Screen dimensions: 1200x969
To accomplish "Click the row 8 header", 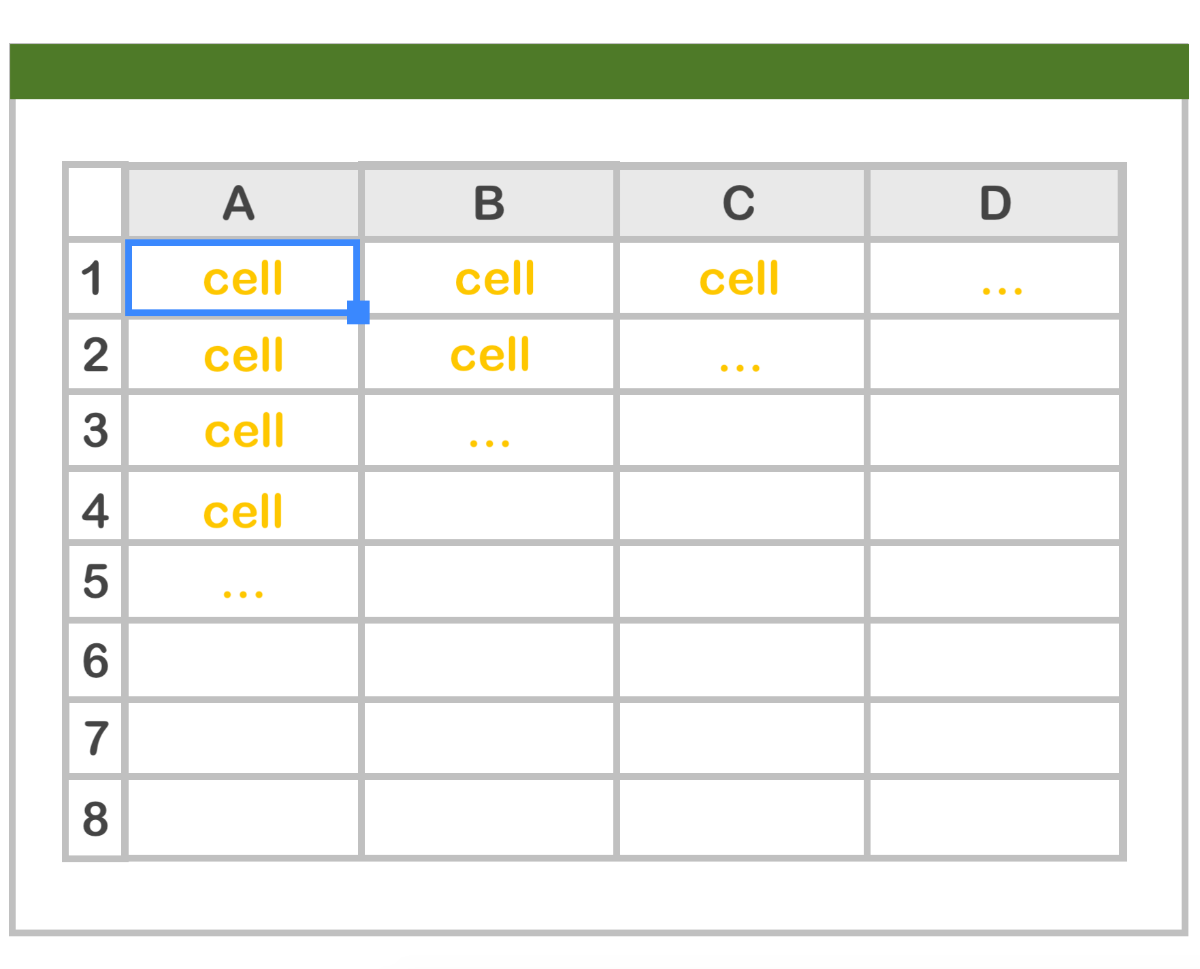I will (x=94, y=819).
